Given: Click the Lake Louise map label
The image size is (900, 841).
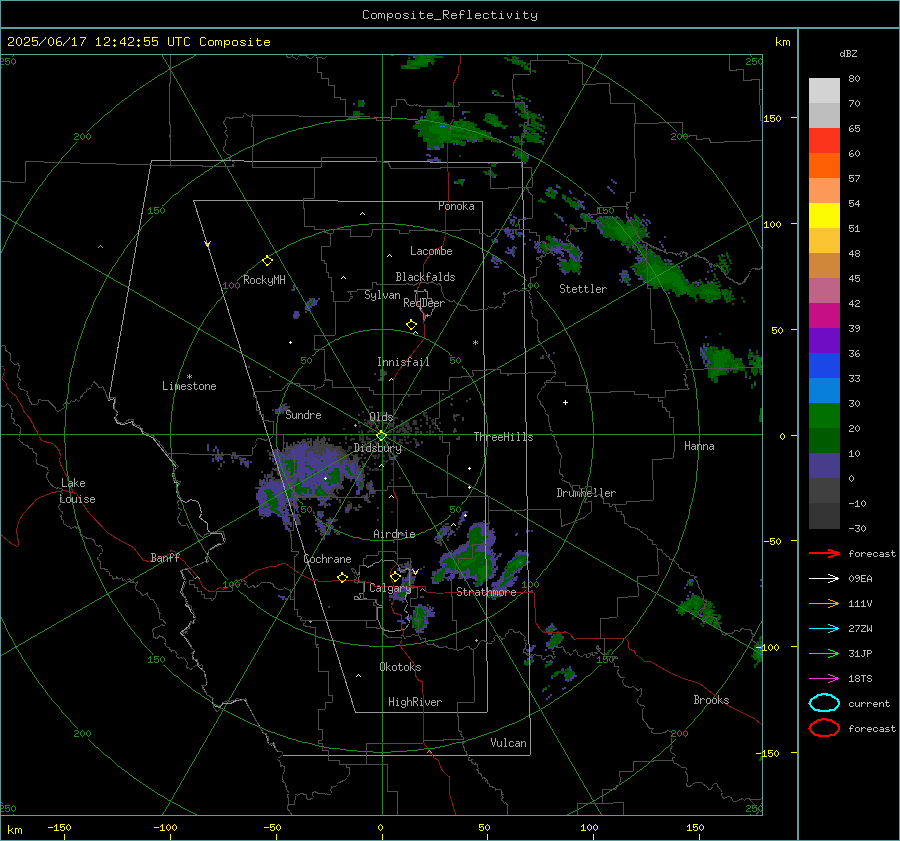Looking at the screenshot, I should tap(77, 491).
